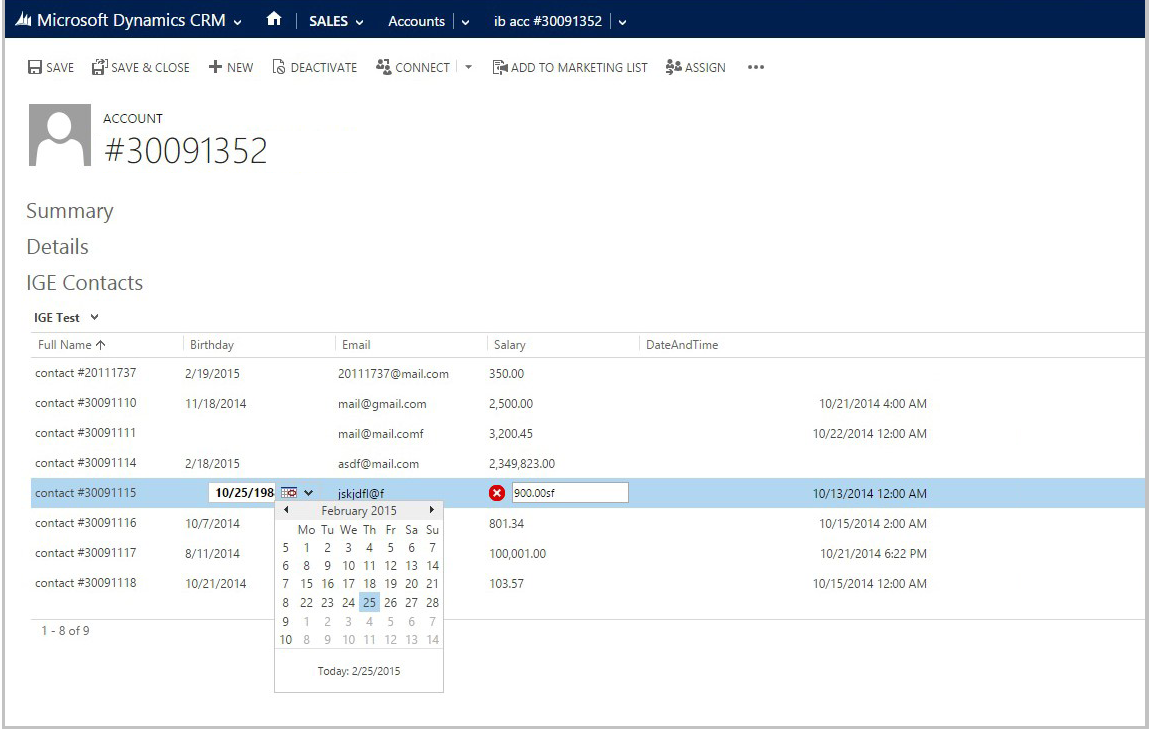
Task: Select the highlighted day 25 in calendar
Action: pos(369,603)
